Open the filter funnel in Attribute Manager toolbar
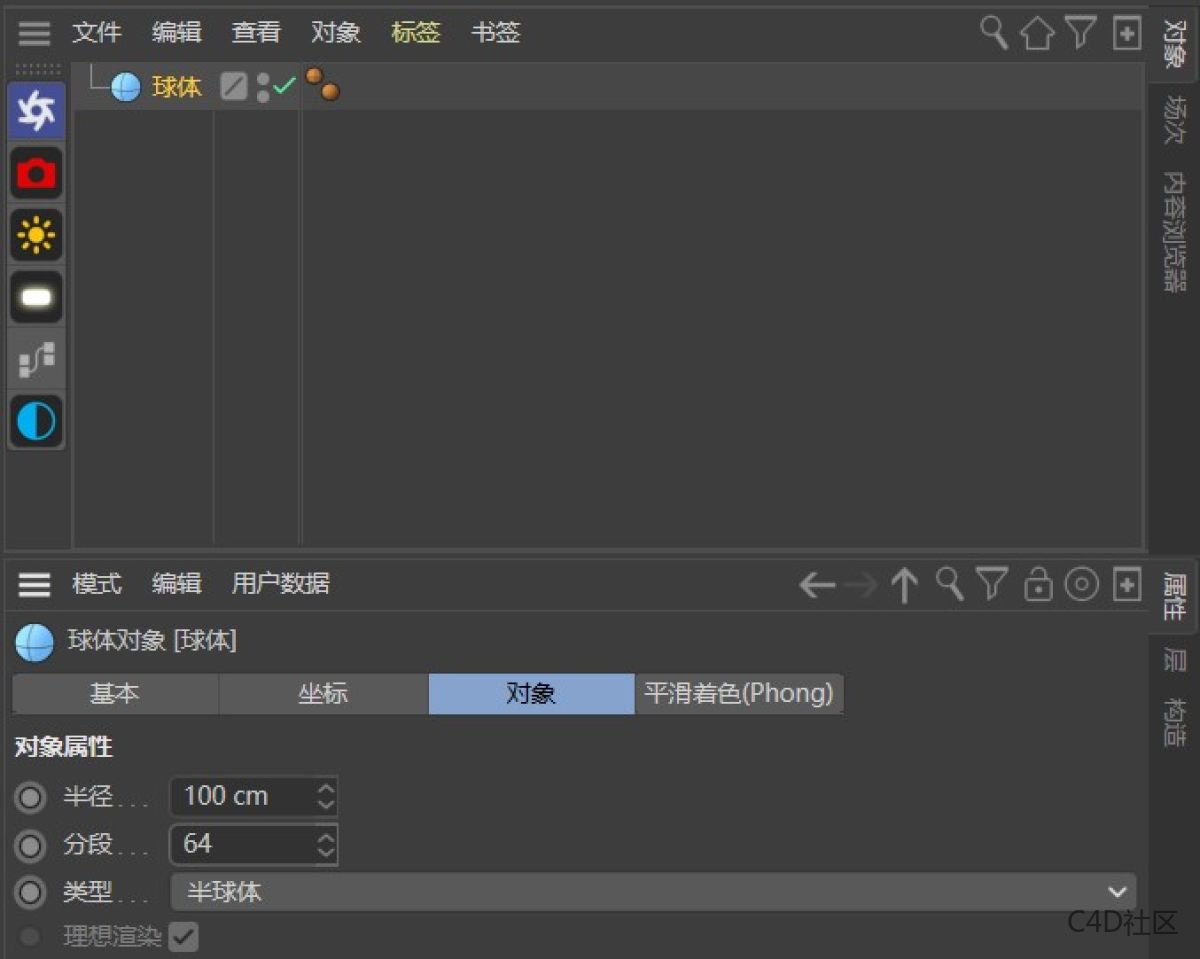This screenshot has height=959, width=1200. pyautogui.click(x=993, y=585)
